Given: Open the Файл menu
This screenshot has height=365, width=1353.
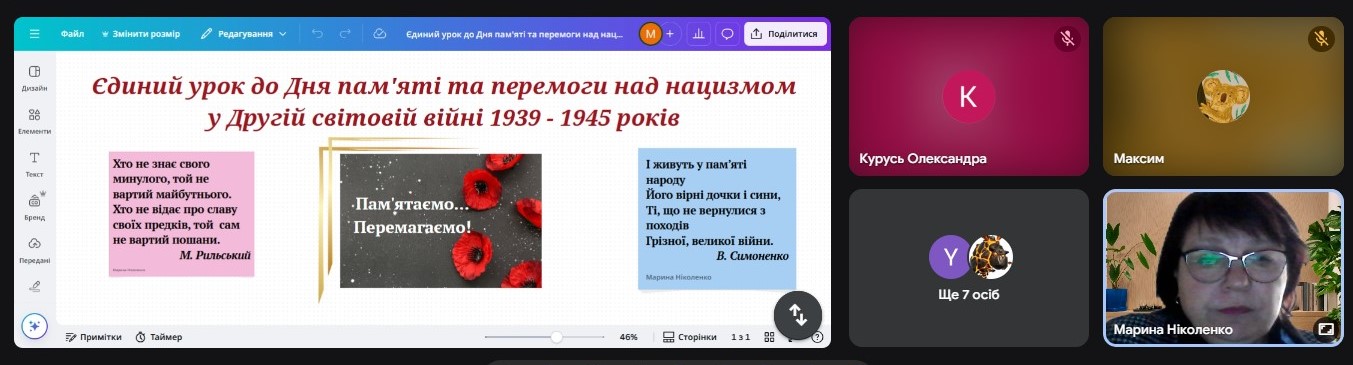Looking at the screenshot, I should [72, 33].
